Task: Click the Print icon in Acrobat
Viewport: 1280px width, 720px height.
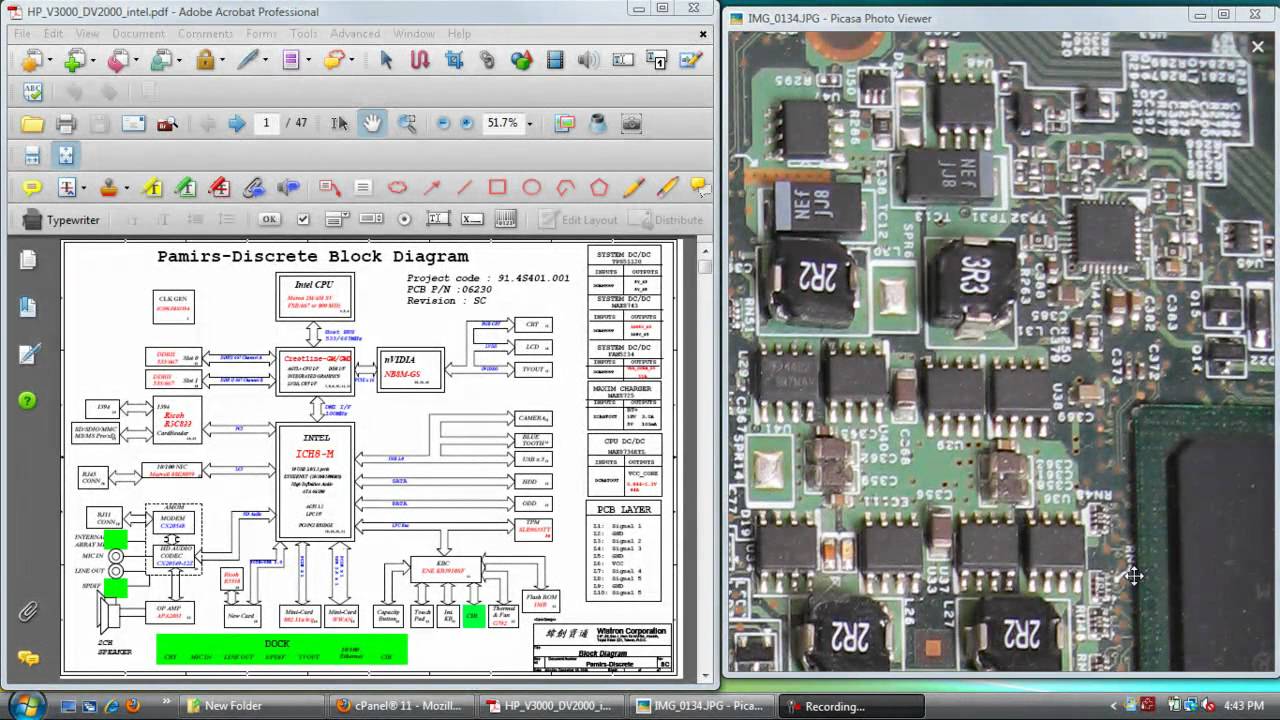Action: pyautogui.click(x=66, y=124)
